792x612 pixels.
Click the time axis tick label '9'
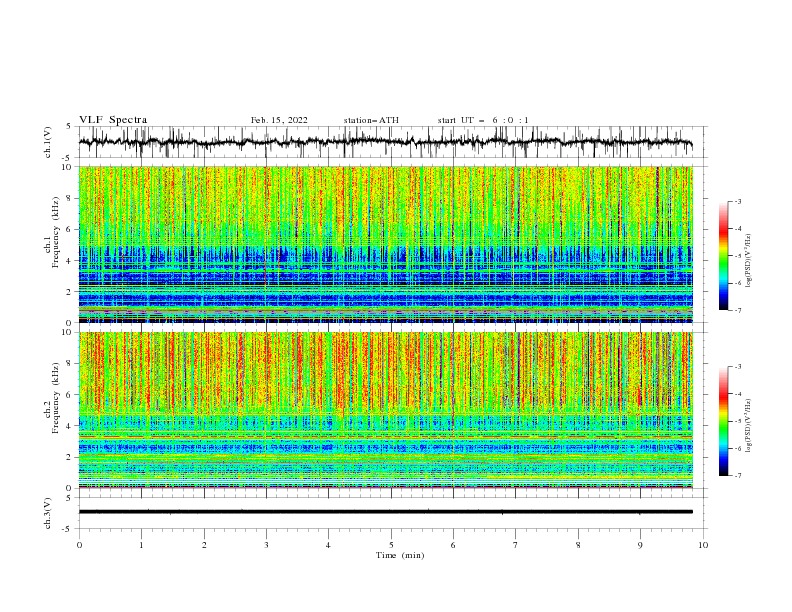(640, 545)
